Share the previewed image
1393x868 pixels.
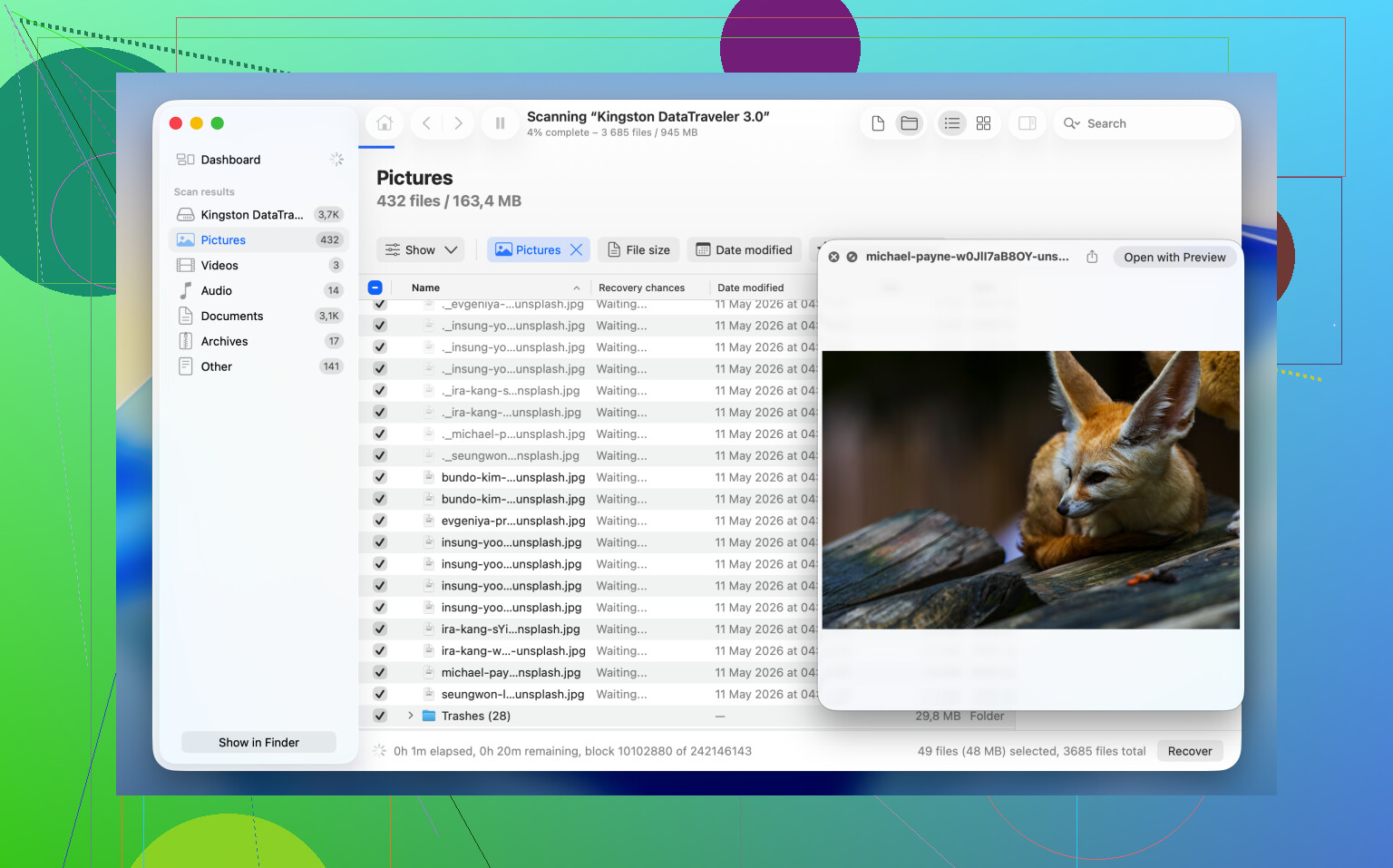coord(1092,257)
